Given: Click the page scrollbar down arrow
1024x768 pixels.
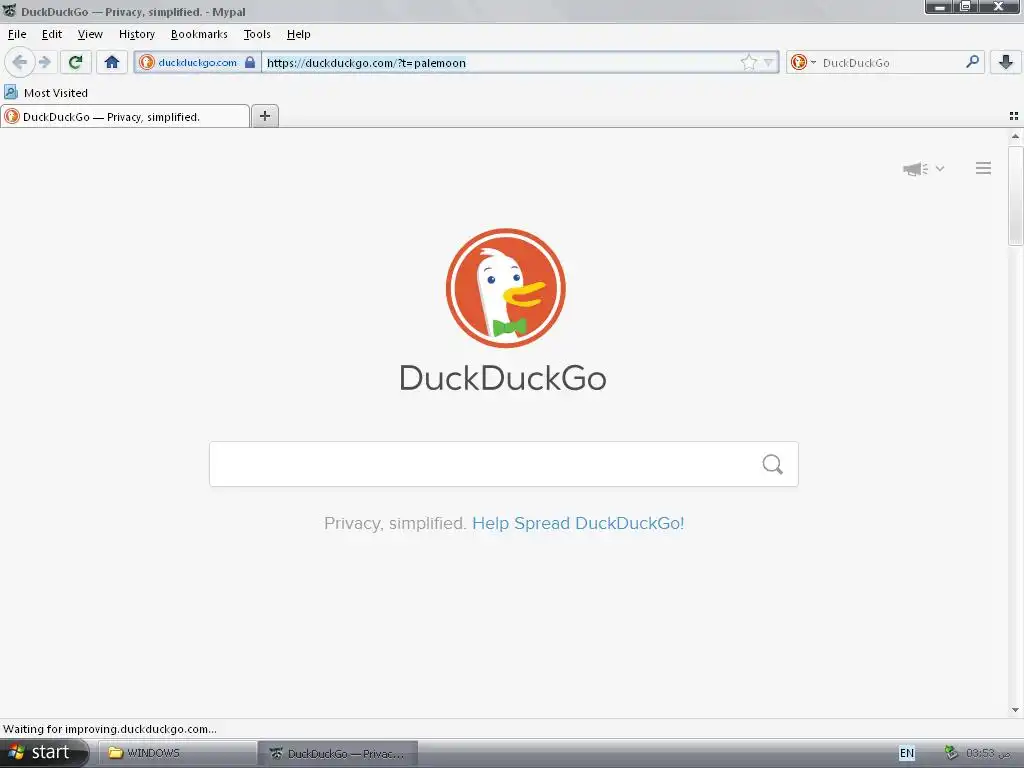Looking at the screenshot, I should pos(1015,710).
